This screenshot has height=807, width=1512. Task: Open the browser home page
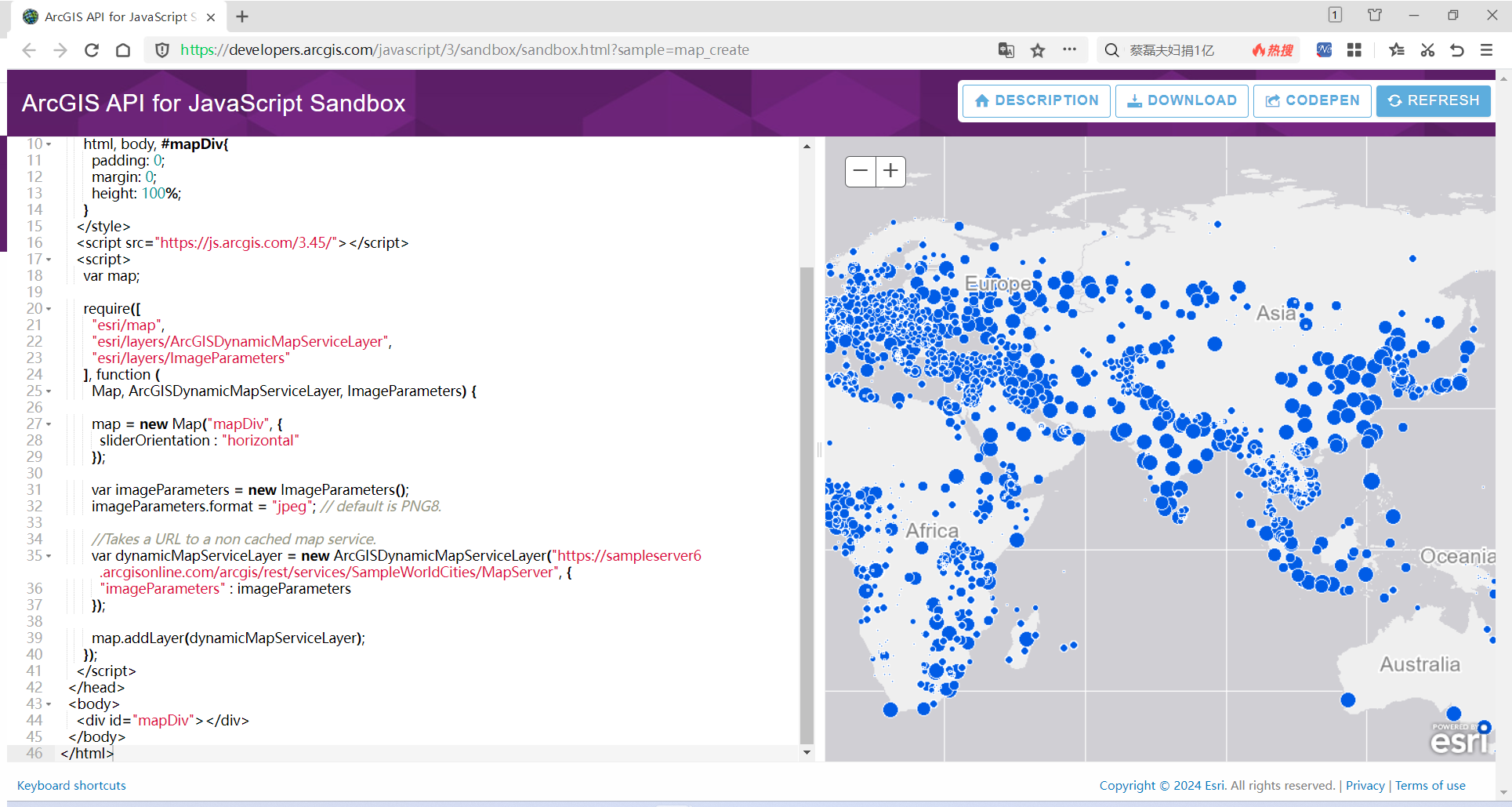coord(123,50)
